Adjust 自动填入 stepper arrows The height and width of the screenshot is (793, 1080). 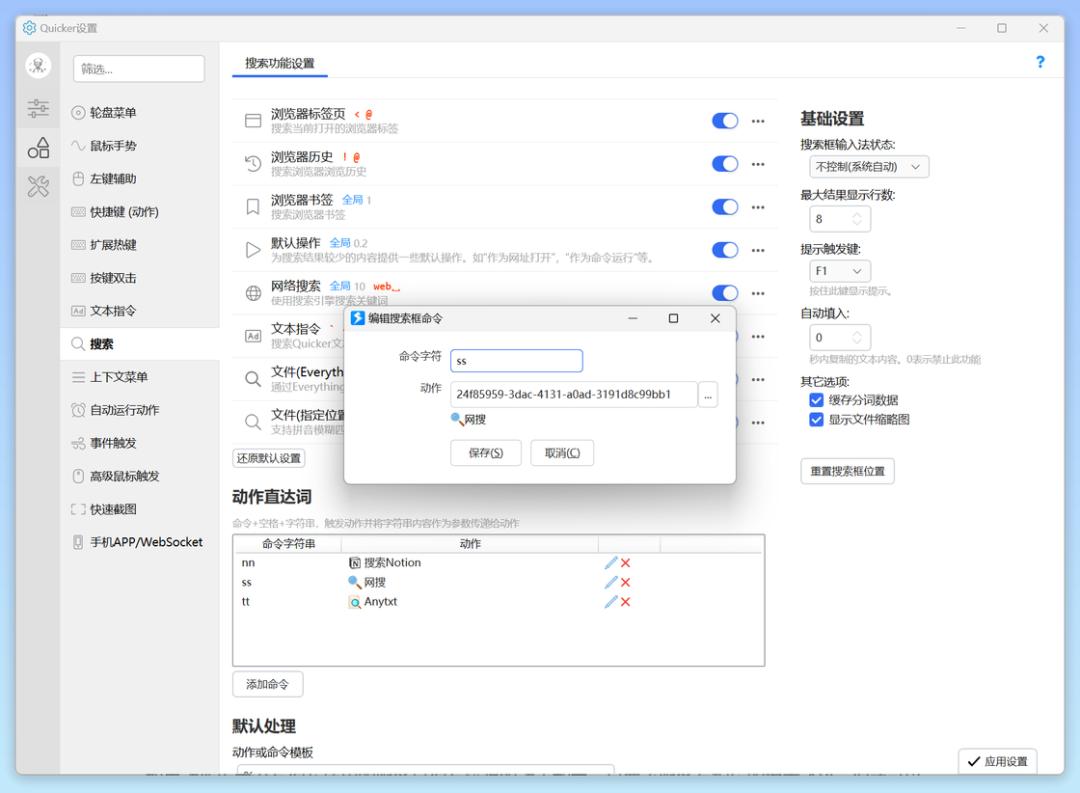(857, 338)
